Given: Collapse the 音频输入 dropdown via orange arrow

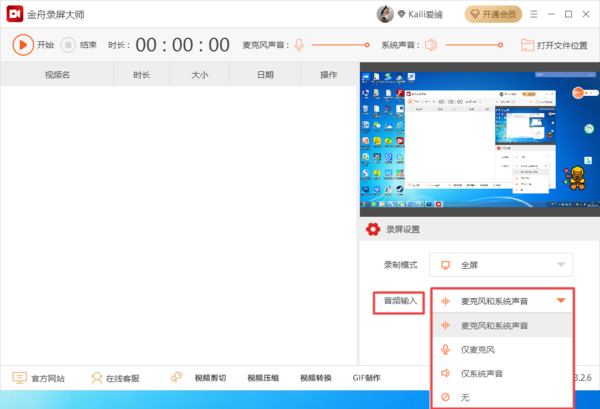Looking at the screenshot, I should [x=561, y=300].
